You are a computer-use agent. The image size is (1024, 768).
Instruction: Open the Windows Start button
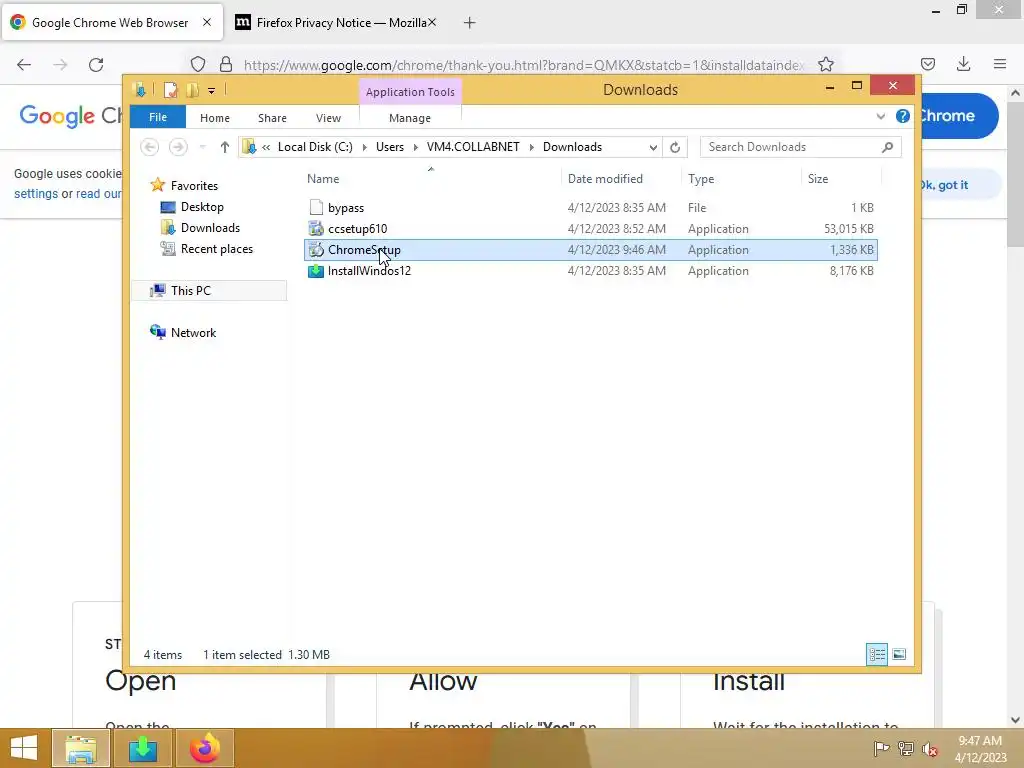(24, 748)
